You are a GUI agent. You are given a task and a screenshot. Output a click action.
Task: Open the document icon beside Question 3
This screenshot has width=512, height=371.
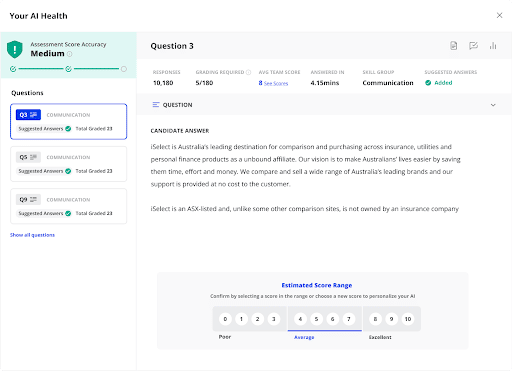[x=453, y=46]
